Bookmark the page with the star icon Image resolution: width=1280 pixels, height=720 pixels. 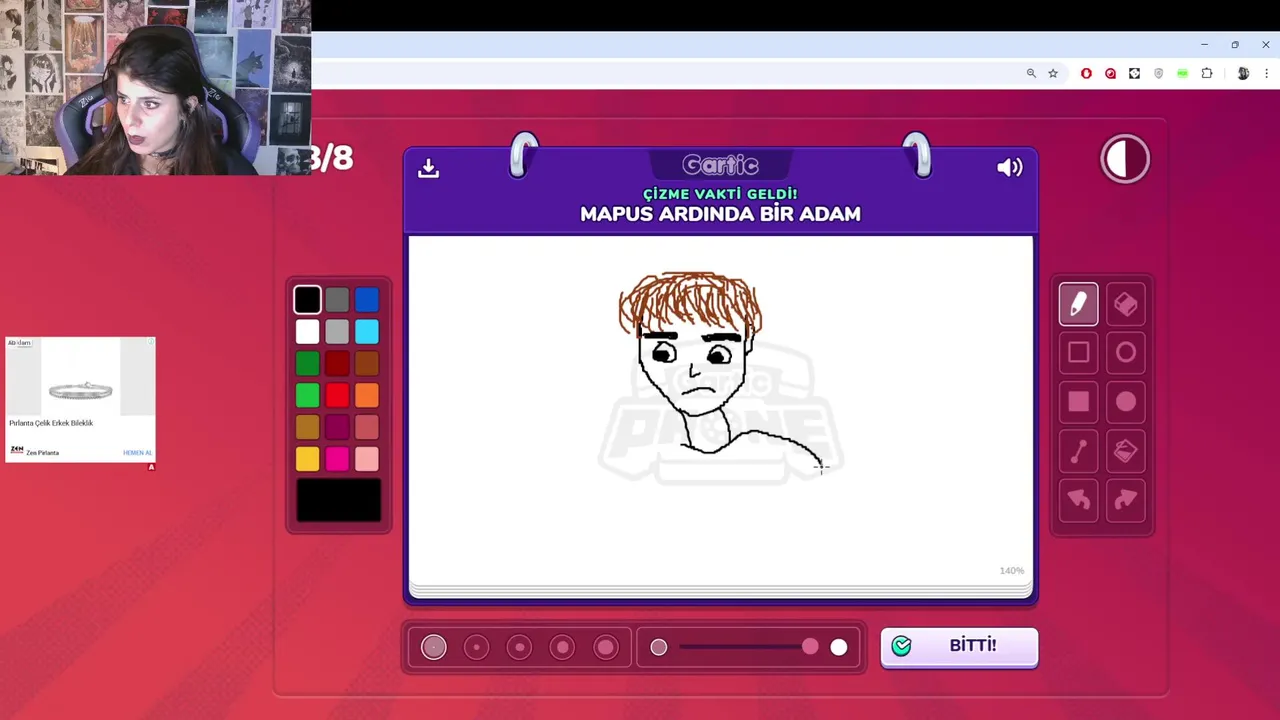[x=1053, y=73]
